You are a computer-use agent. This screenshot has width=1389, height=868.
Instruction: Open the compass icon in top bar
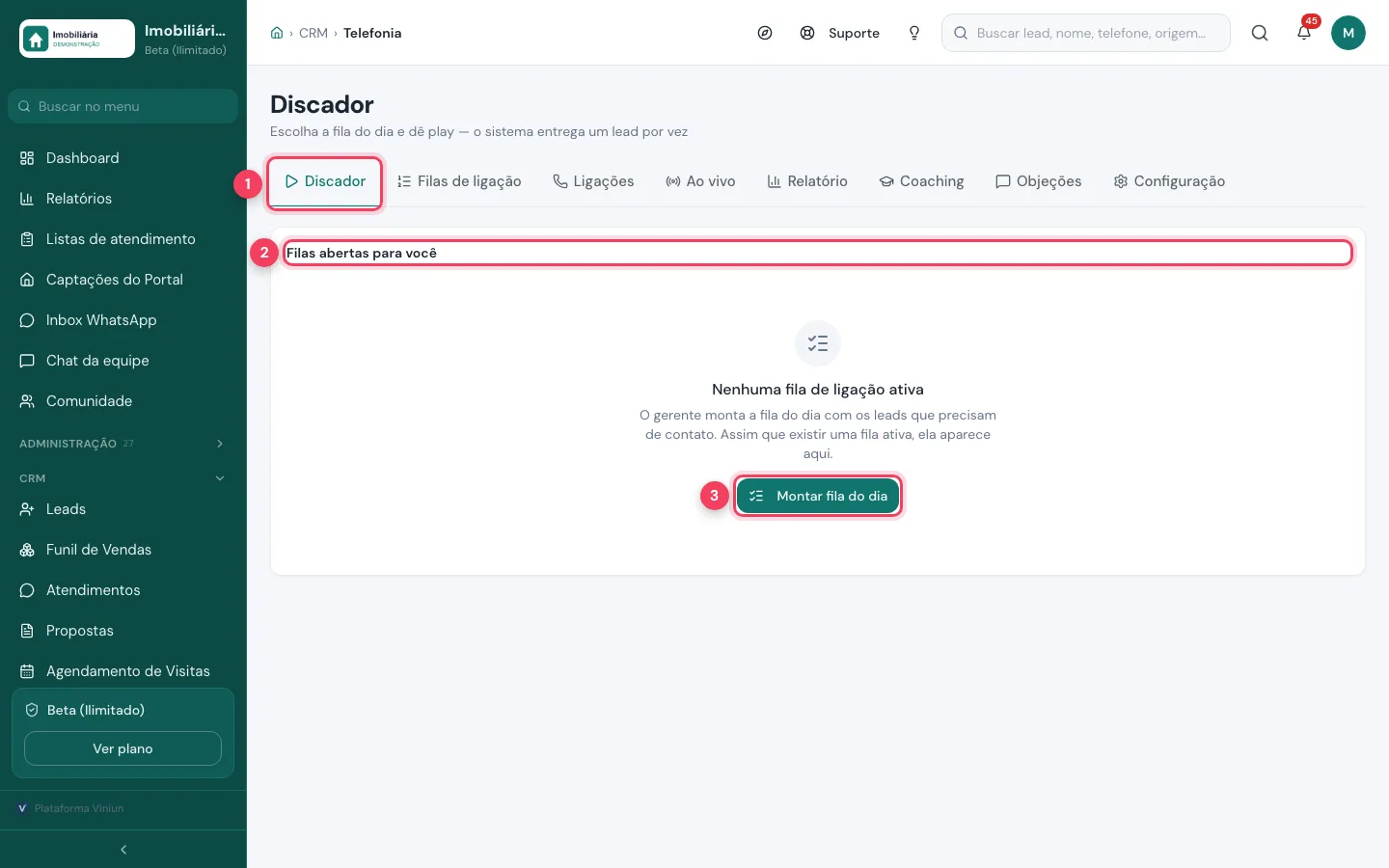point(765,33)
